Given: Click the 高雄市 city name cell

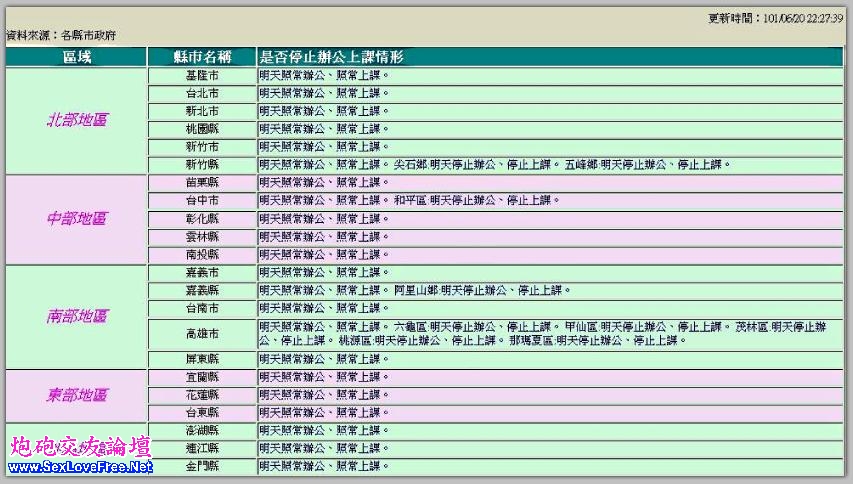Looking at the screenshot, I should click(202, 333).
